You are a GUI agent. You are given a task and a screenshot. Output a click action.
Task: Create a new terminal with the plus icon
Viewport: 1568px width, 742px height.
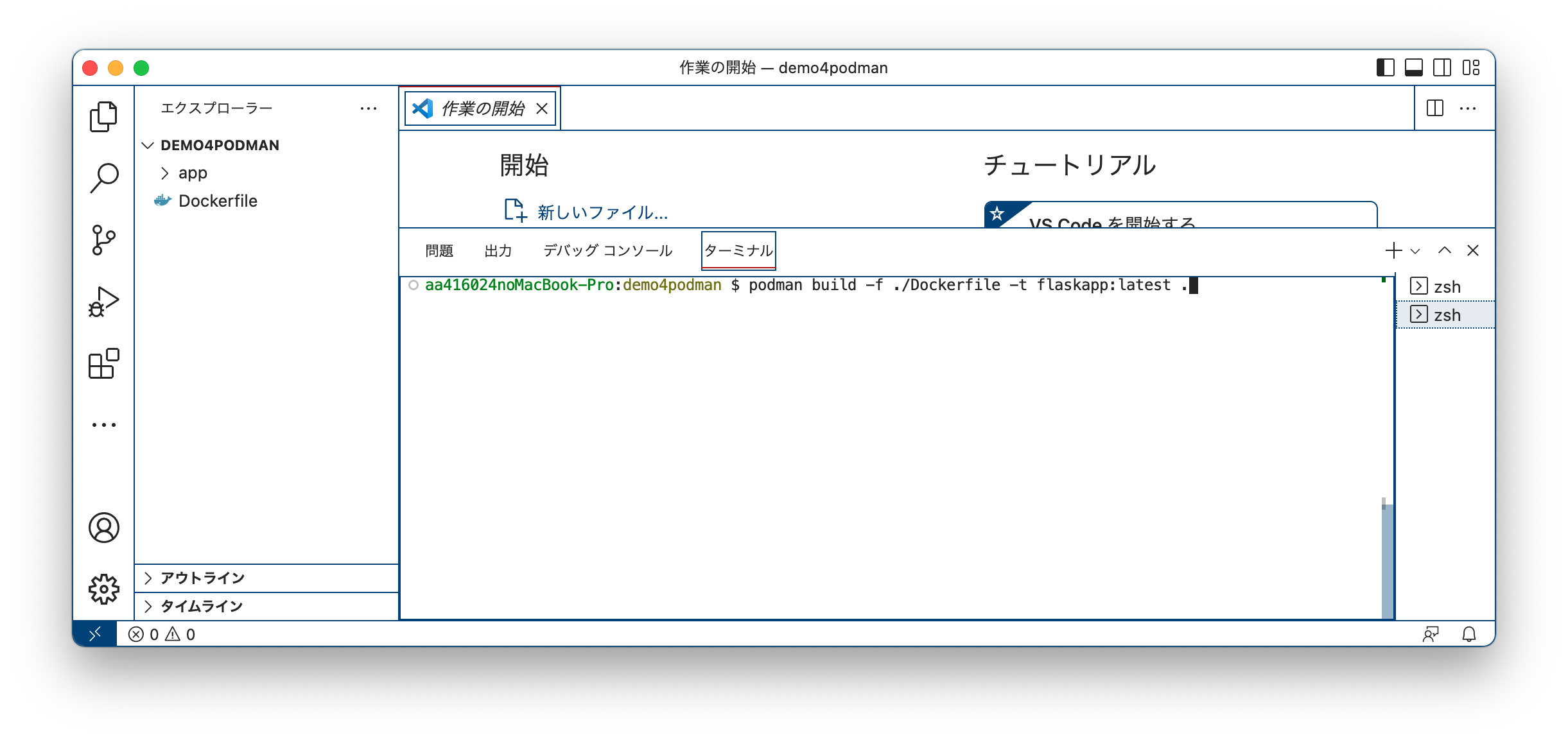click(x=1393, y=250)
